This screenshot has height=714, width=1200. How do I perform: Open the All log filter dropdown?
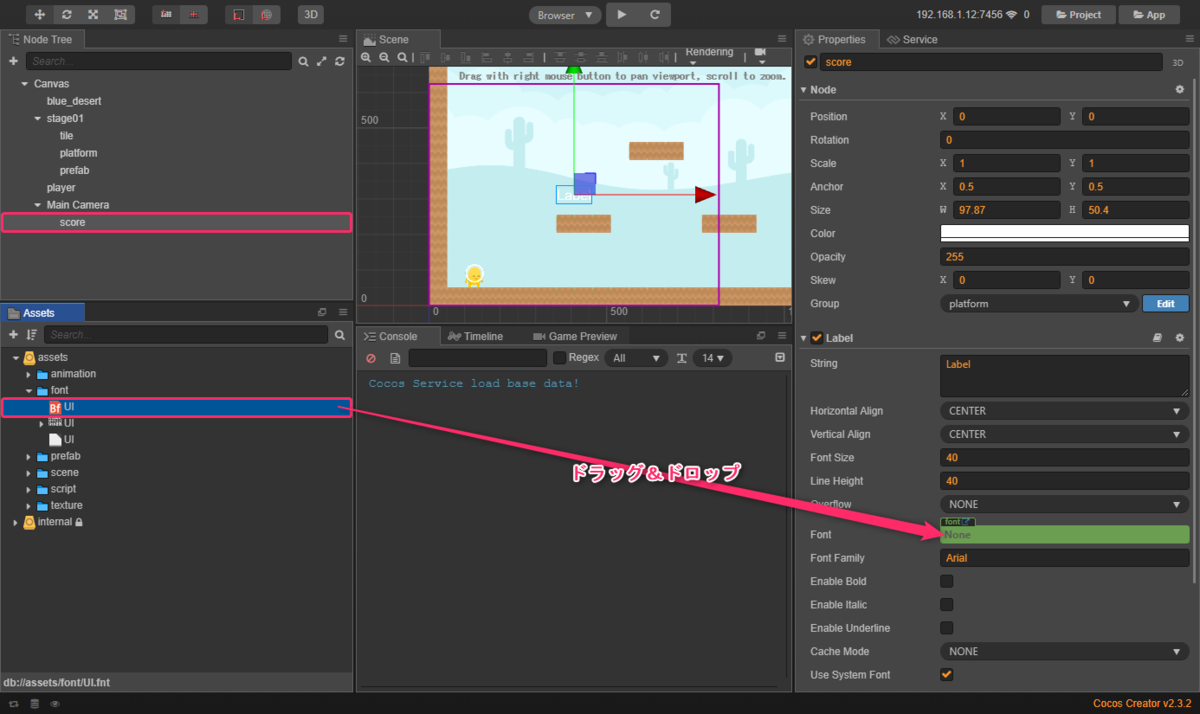coord(637,358)
